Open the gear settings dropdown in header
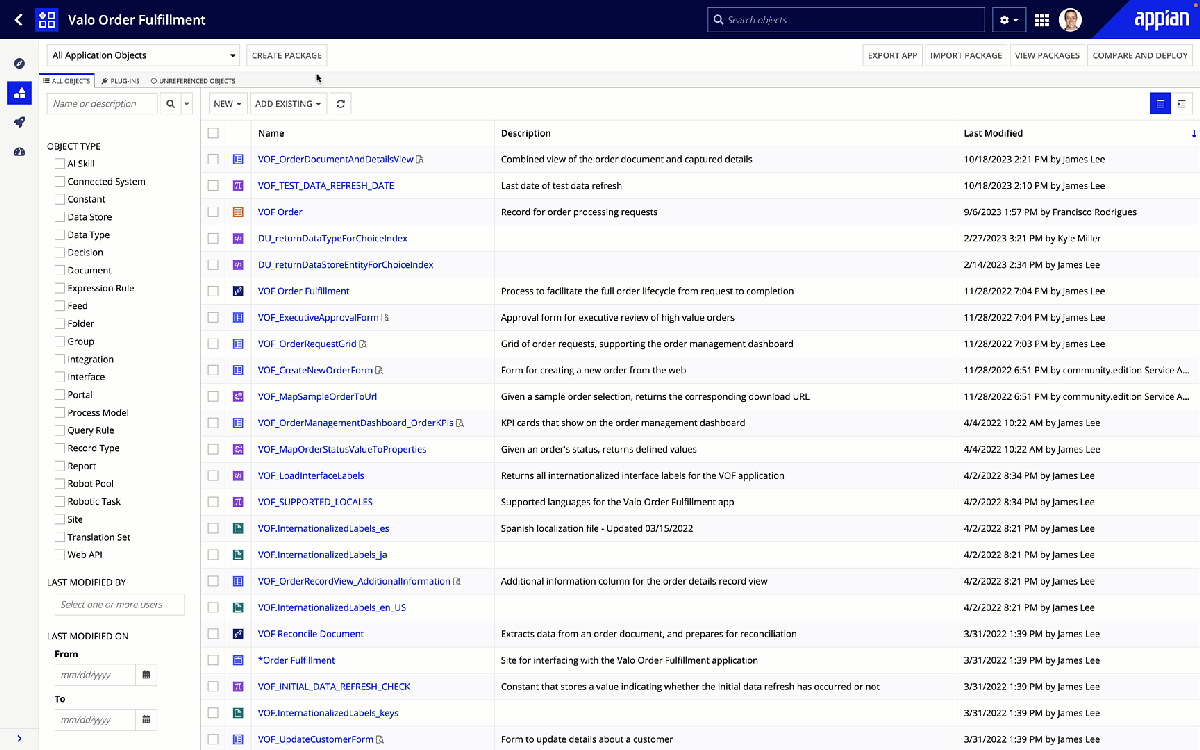This screenshot has height=750, width=1200. [x=1007, y=20]
